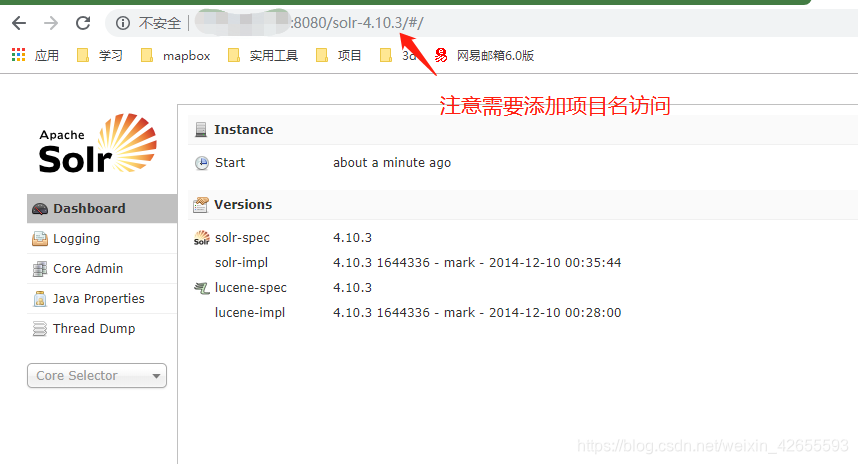Click the lucene-impl label
Screen dimensions: 858x464
250,312
